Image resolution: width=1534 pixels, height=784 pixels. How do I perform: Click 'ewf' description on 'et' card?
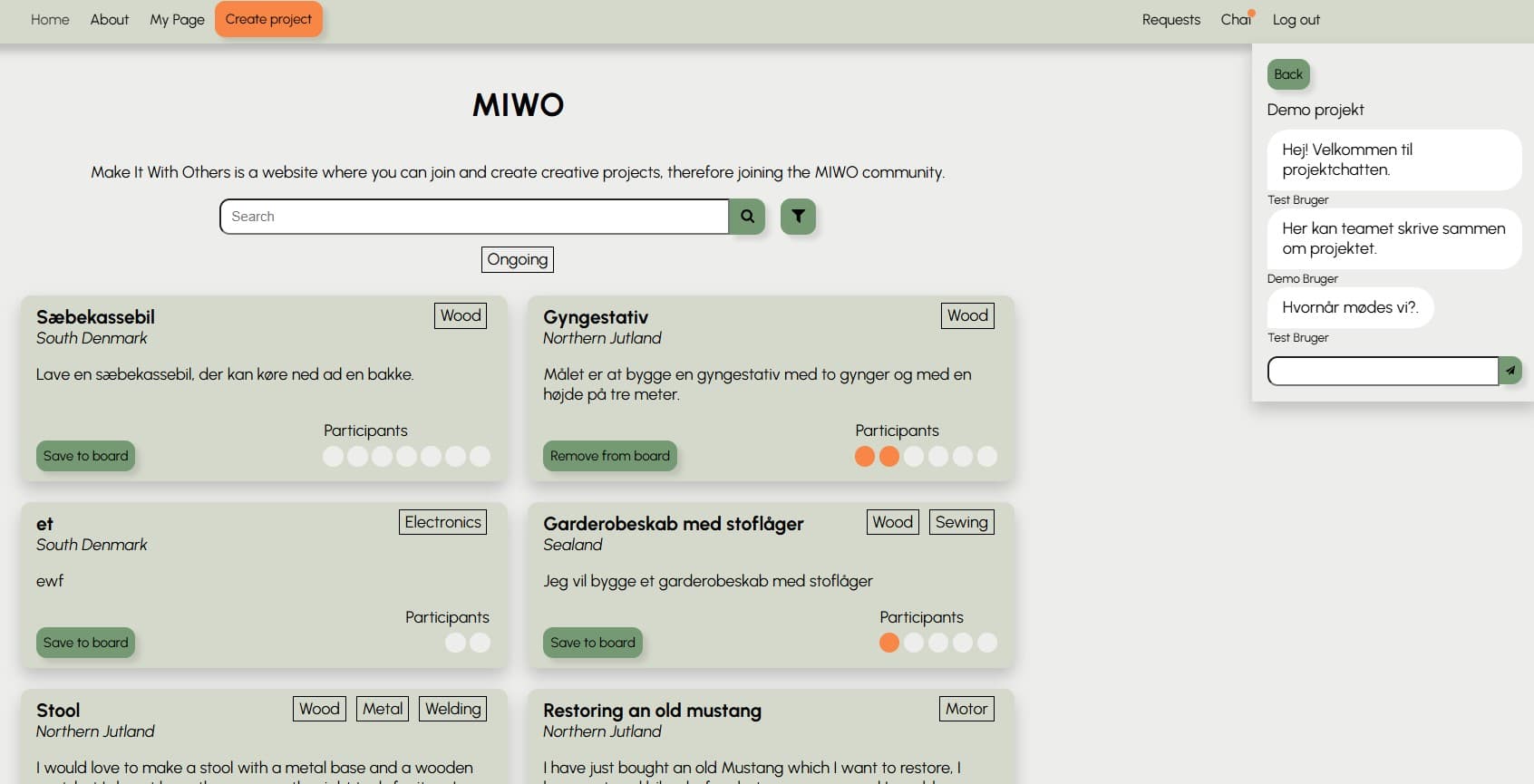[x=50, y=581]
